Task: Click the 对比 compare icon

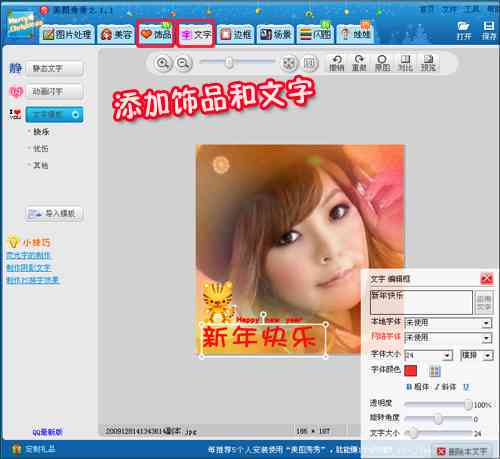Action: coord(405,63)
